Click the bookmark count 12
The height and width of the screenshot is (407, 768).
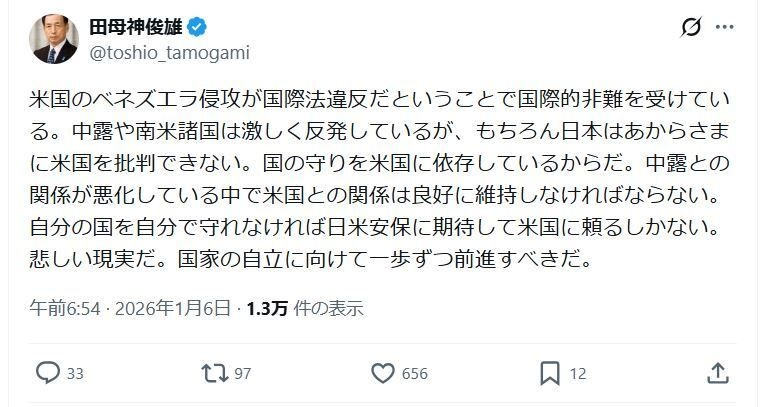tap(577, 374)
